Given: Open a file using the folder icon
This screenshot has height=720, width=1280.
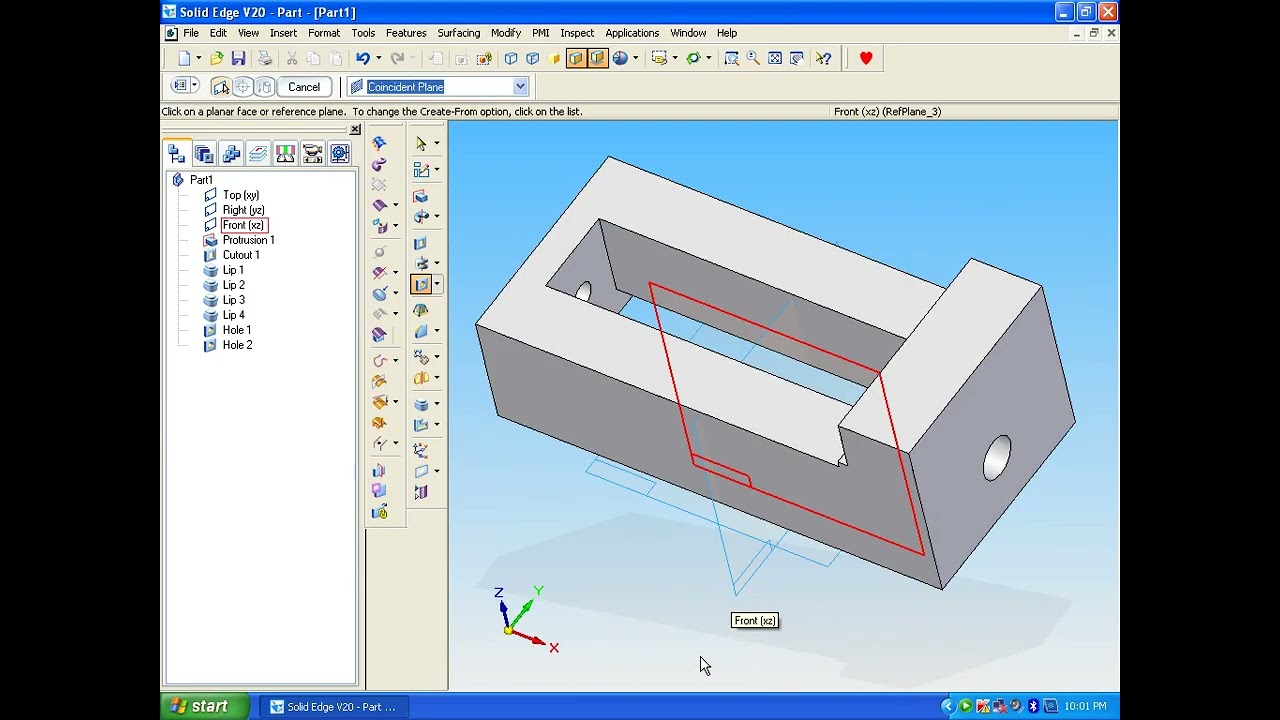Looking at the screenshot, I should pos(216,58).
